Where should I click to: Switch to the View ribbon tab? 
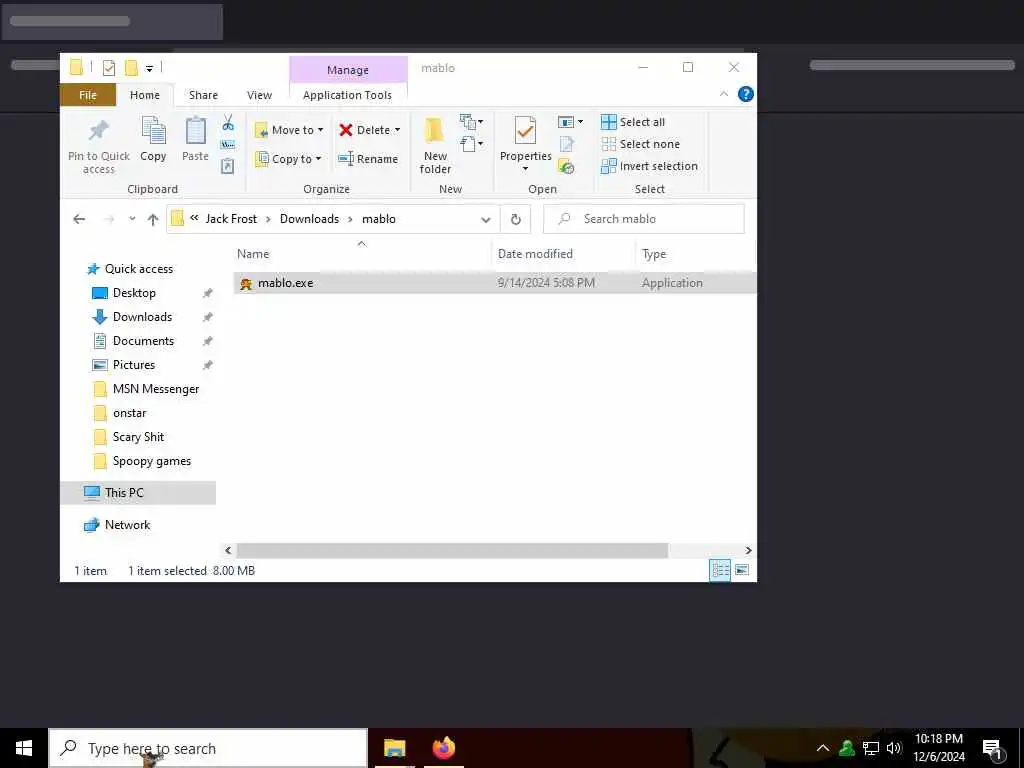click(259, 95)
